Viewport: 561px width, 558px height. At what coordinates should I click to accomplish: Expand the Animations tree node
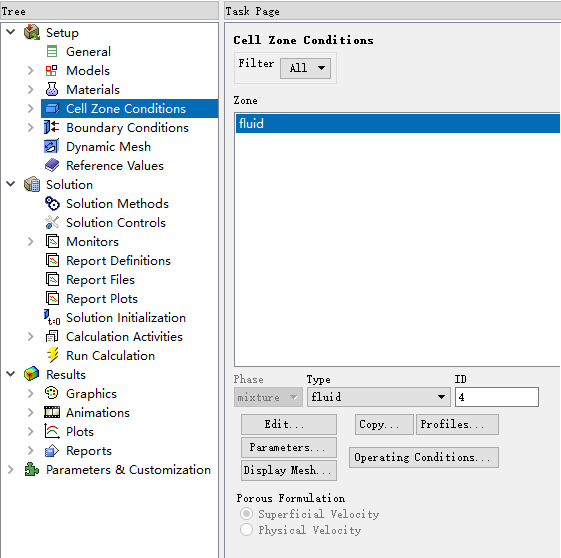pos(31,412)
